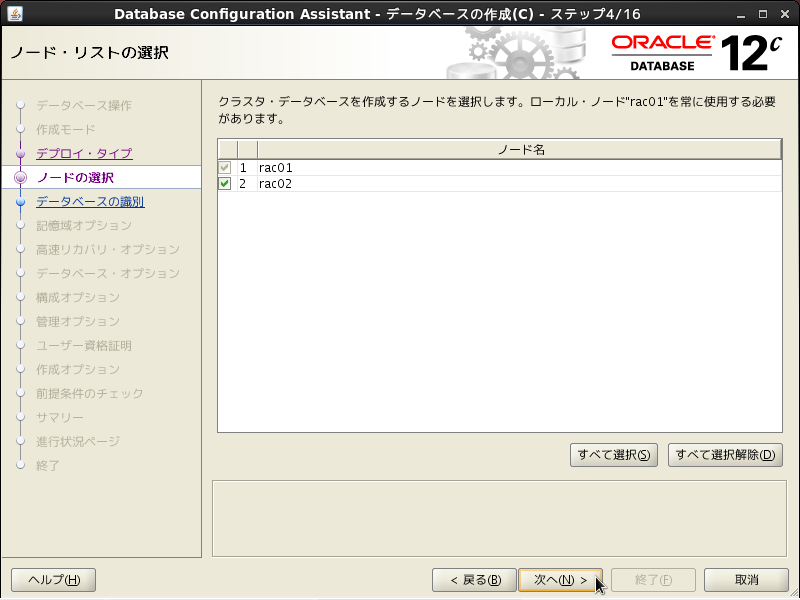This screenshot has height=600, width=800.
Task: Select the current ノードの選択 step
Action: tap(75, 178)
